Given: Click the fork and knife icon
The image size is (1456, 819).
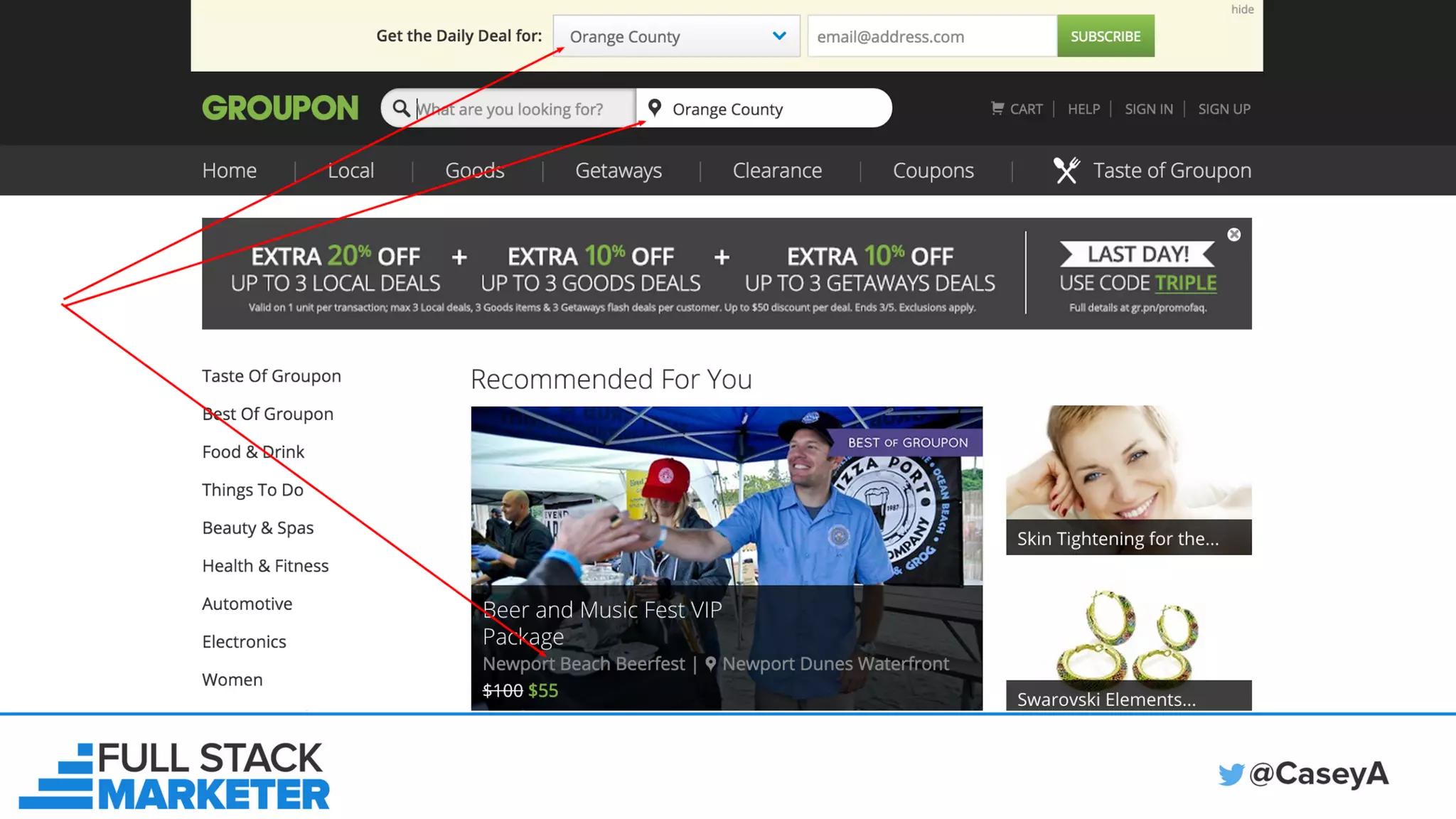Looking at the screenshot, I should tap(1066, 171).
